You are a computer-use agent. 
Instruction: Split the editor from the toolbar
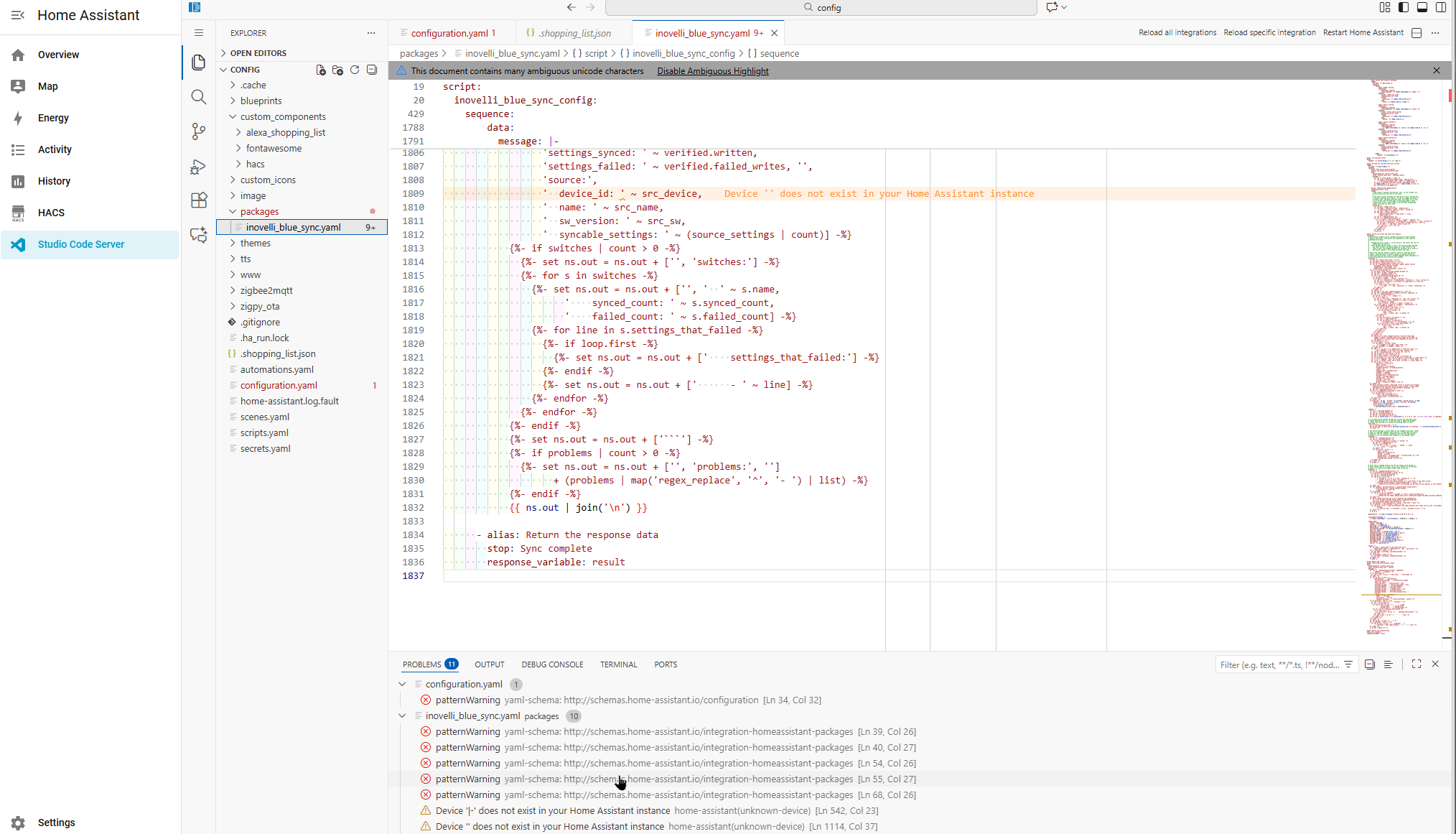[x=1417, y=33]
